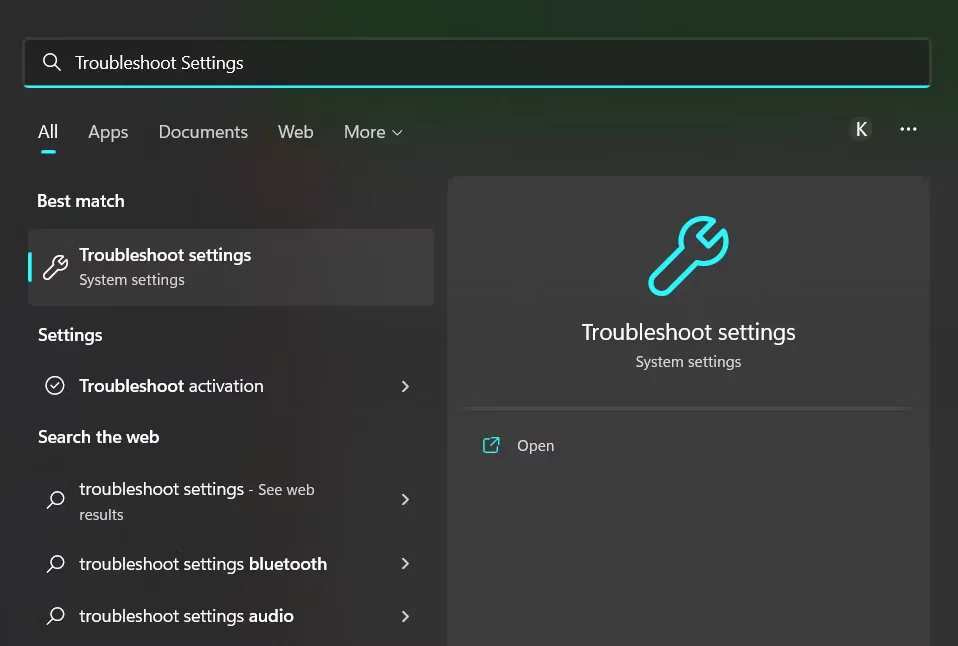The height and width of the screenshot is (646, 958).
Task: Select the Web filter tab
Action: (295, 131)
